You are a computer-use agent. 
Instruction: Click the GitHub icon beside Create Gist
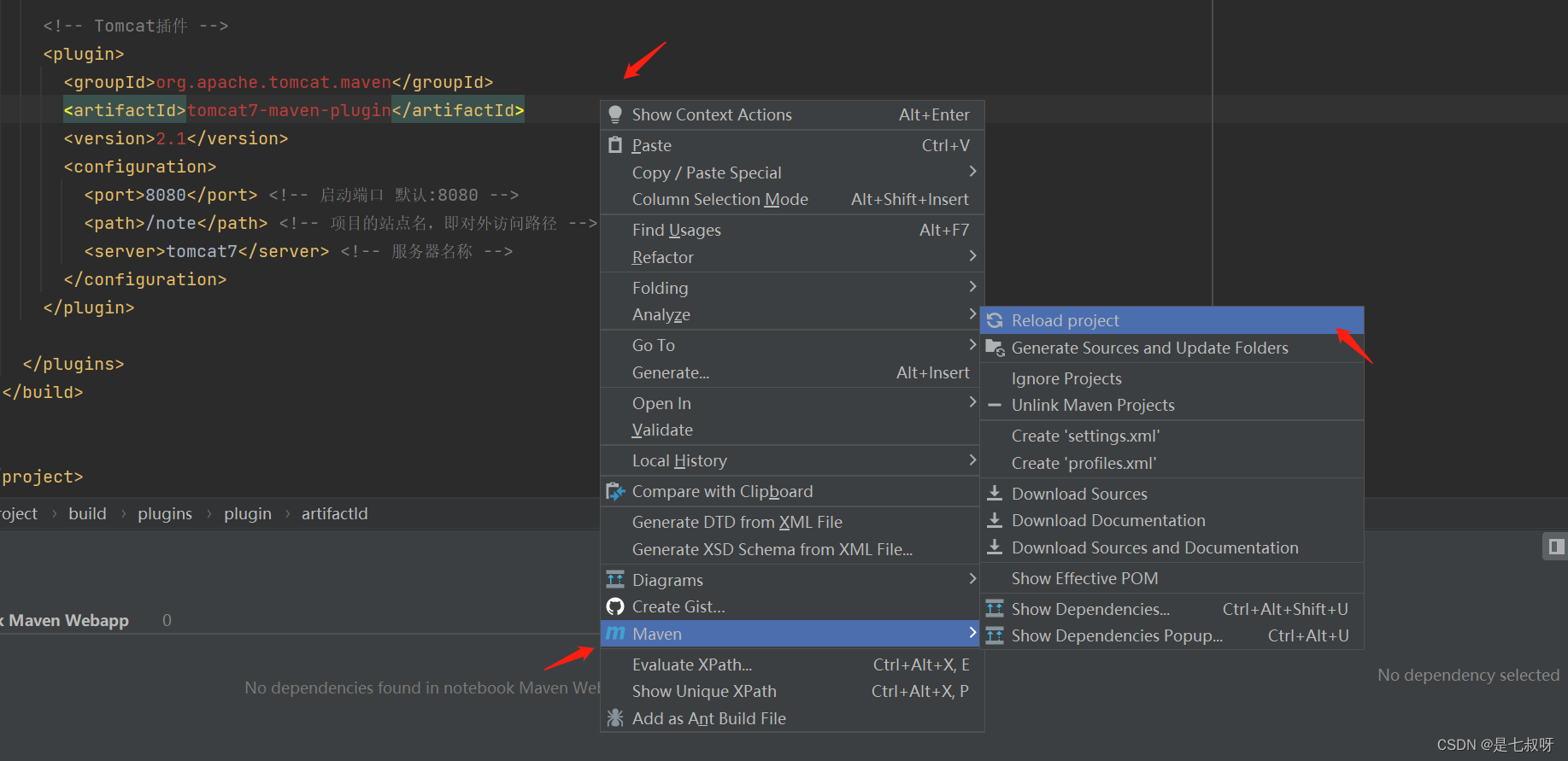pyautogui.click(x=614, y=606)
